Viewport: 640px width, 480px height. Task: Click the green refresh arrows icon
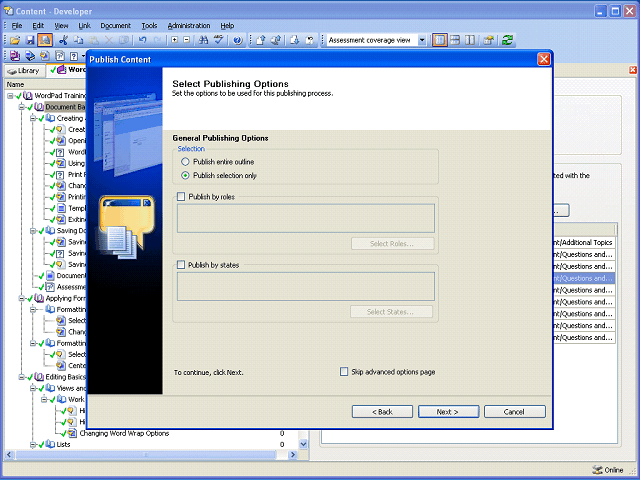[507, 40]
